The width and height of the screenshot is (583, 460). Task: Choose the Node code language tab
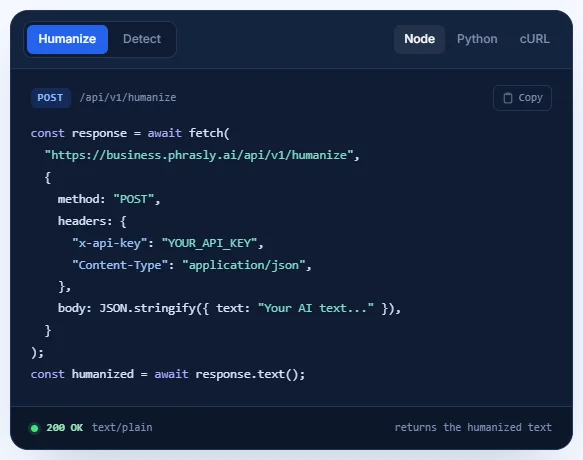point(419,39)
